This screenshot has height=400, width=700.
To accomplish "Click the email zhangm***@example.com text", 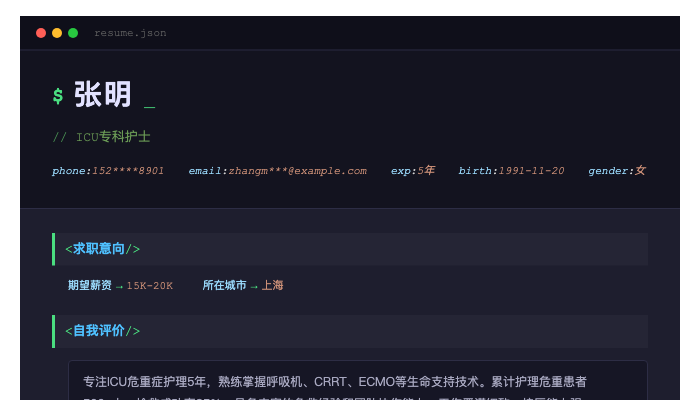I will (x=278, y=171).
